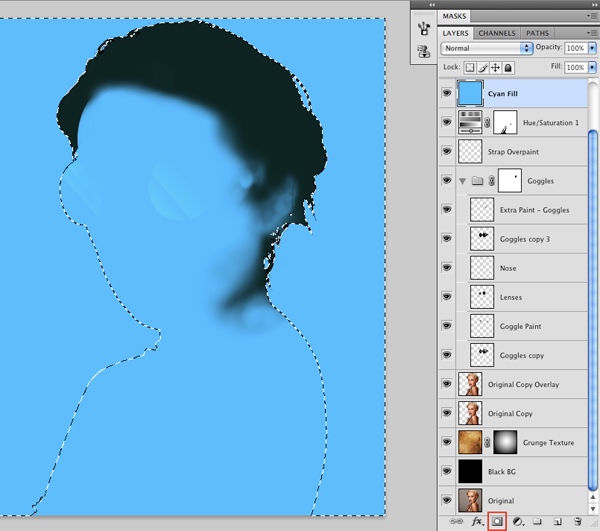Click the Hue/Saturation adjustment icon thumbnail
Image resolution: width=600 pixels, height=531 pixels.
(x=470, y=122)
